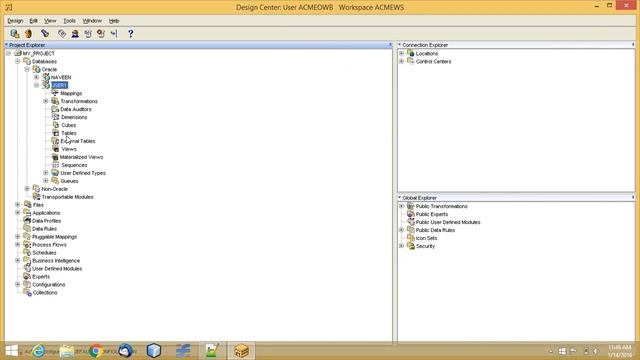This screenshot has height=360, width=640.
Task: Expand Control Centers in Connection Explorer
Action: tap(401, 61)
